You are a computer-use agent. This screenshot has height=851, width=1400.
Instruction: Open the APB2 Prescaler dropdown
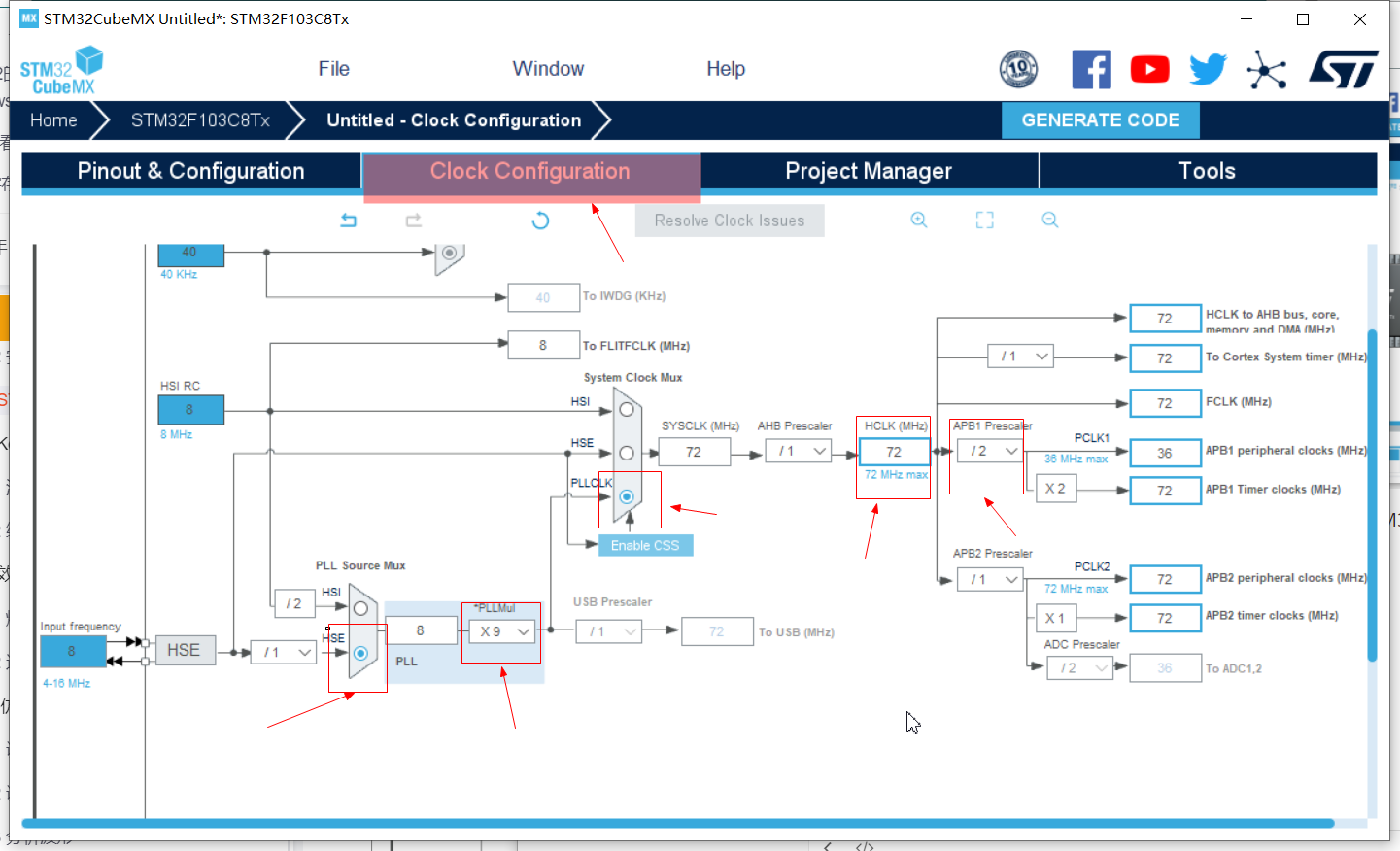click(x=989, y=579)
